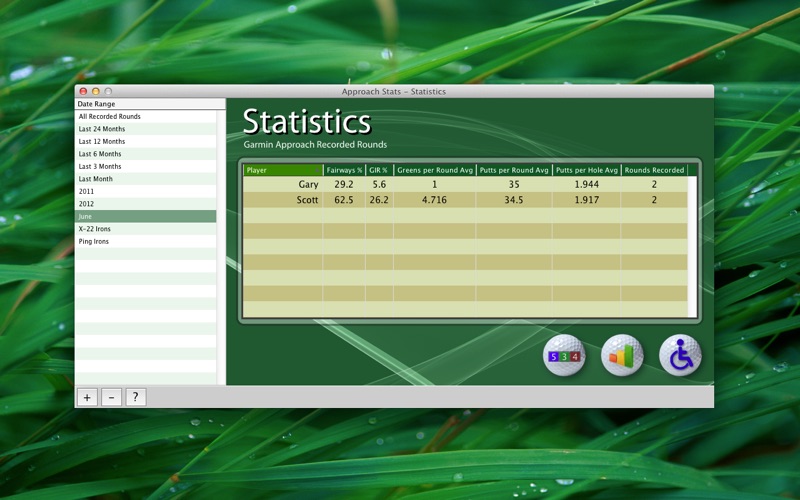Sort by Fairways % column header
The height and width of the screenshot is (500, 800).
click(x=344, y=170)
